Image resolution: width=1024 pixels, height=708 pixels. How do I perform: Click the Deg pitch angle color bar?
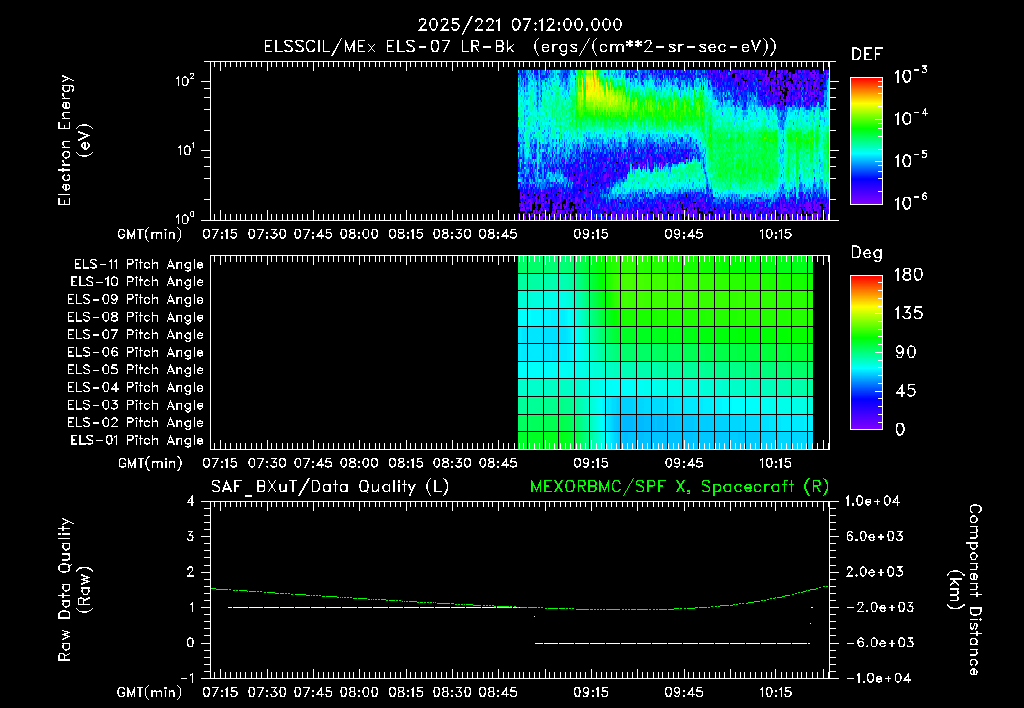click(x=866, y=353)
